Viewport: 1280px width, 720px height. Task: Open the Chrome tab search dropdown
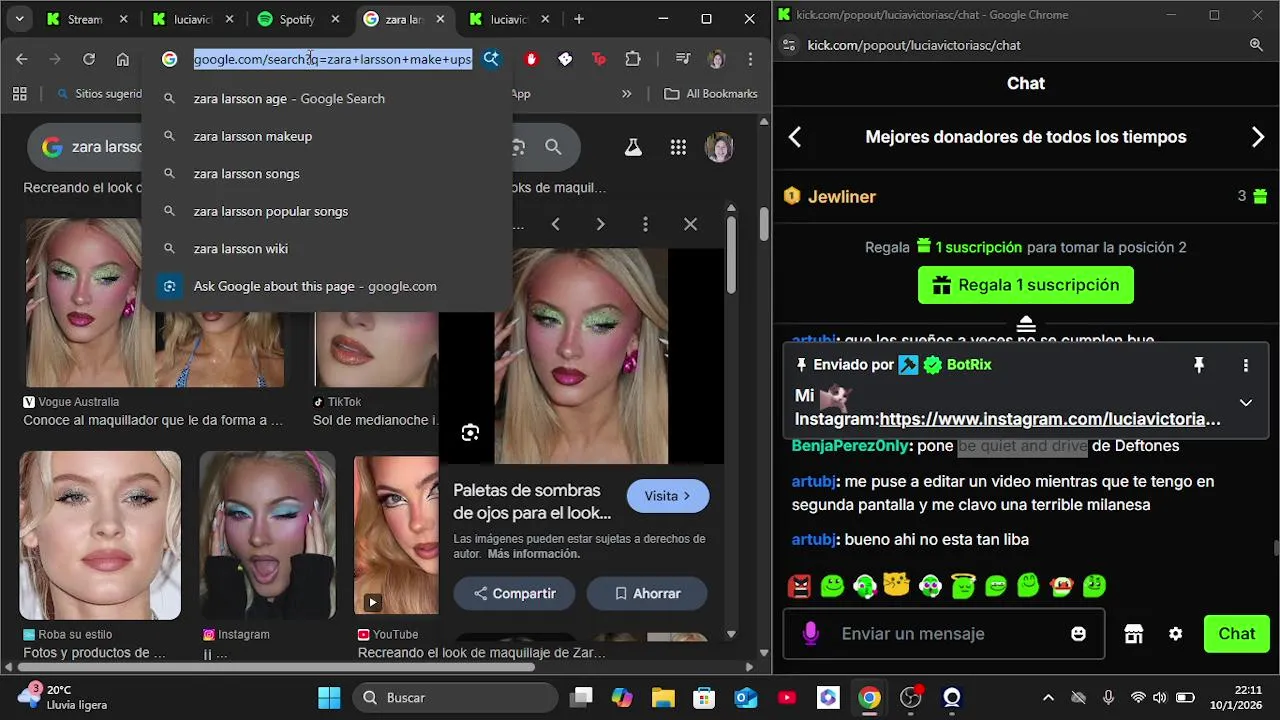point(19,19)
